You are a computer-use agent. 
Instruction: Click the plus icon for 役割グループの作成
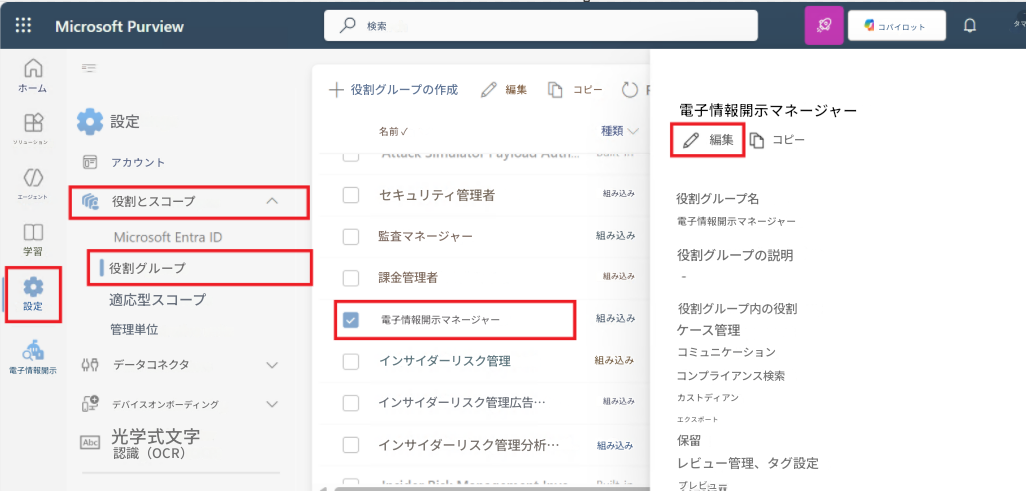(336, 90)
